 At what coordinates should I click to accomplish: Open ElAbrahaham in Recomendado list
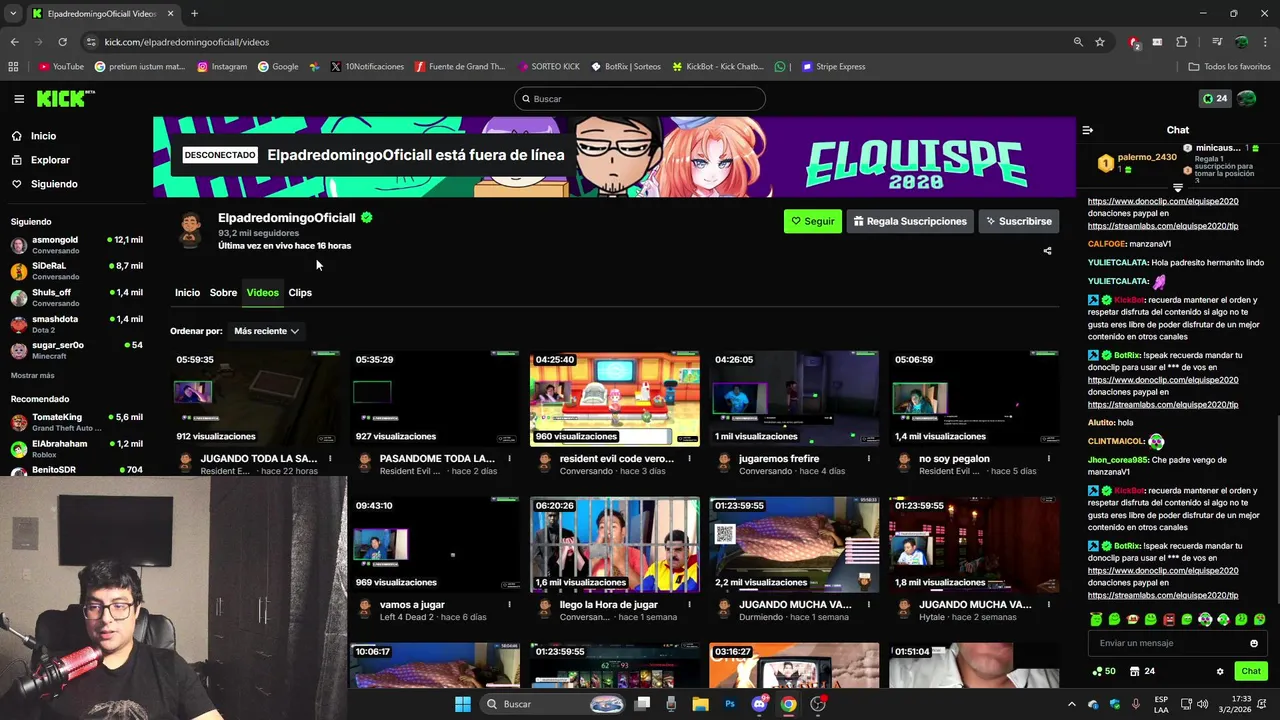click(x=76, y=448)
